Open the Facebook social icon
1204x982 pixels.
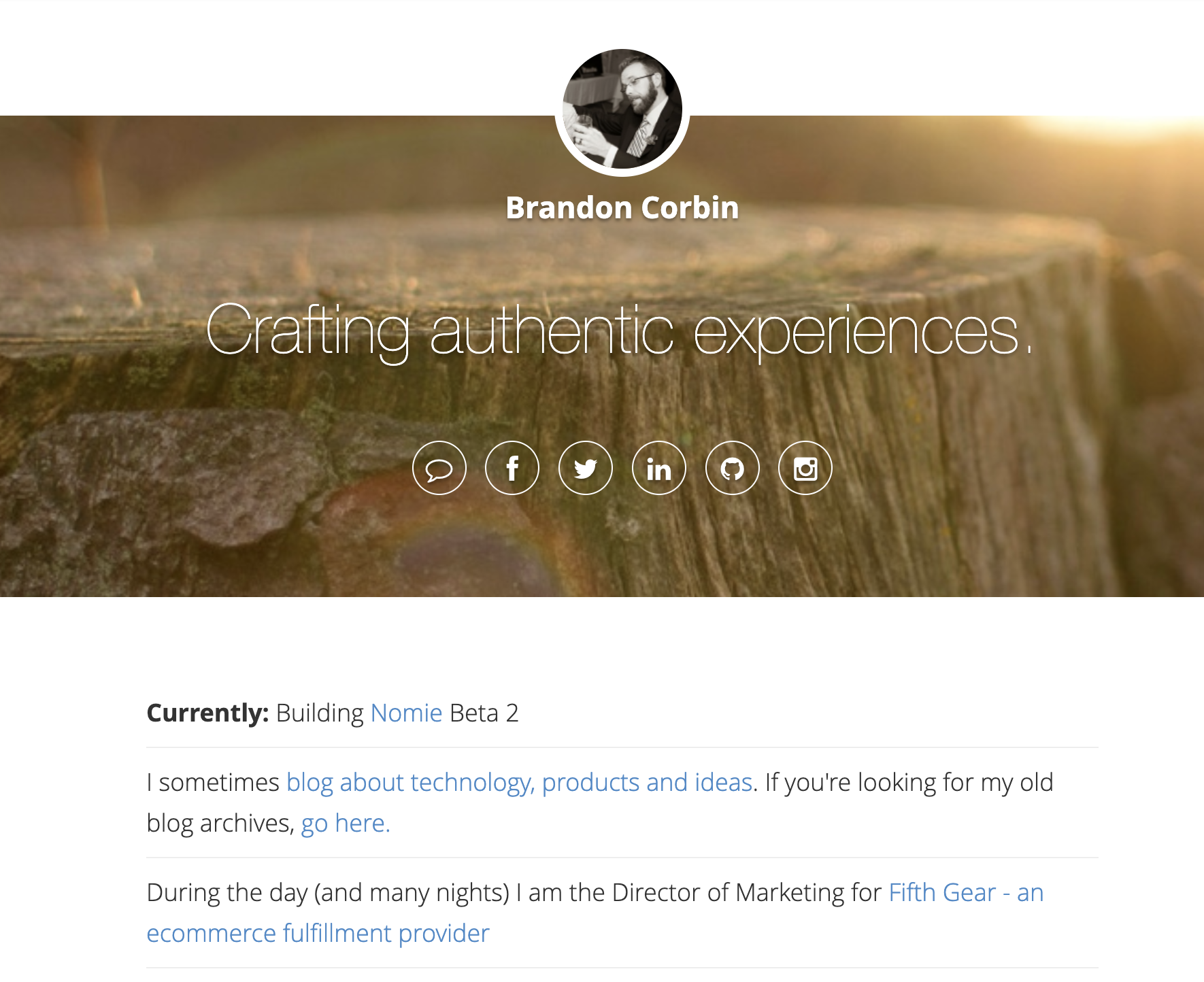coord(512,469)
